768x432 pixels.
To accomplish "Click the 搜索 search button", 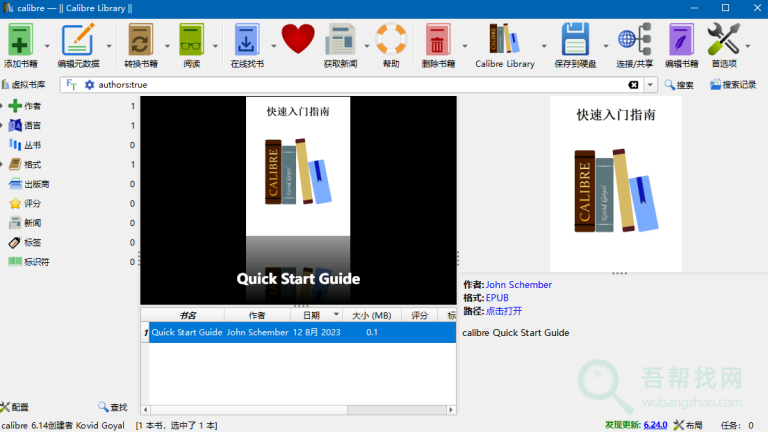I will (678, 85).
